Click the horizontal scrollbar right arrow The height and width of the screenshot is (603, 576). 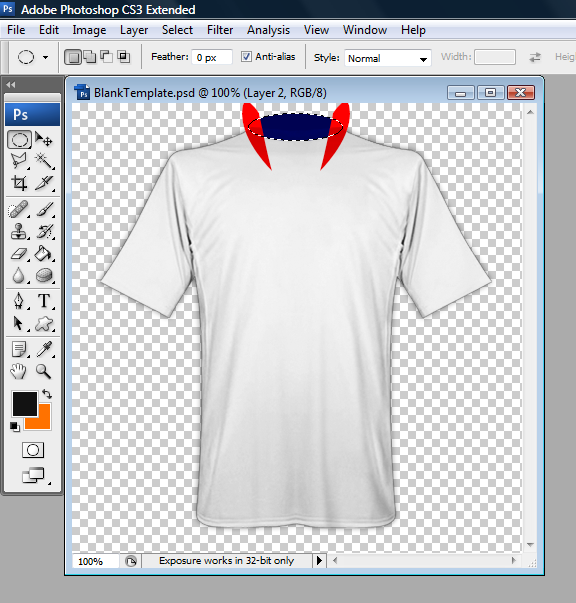click(514, 561)
